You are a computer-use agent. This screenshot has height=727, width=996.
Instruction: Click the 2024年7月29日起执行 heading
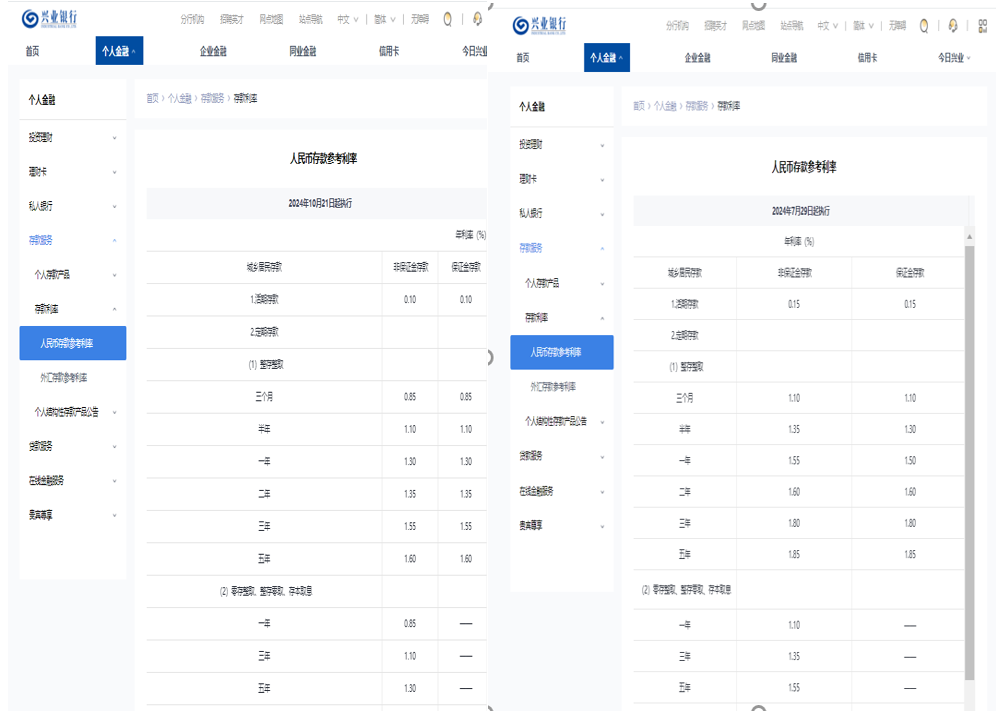(800, 211)
